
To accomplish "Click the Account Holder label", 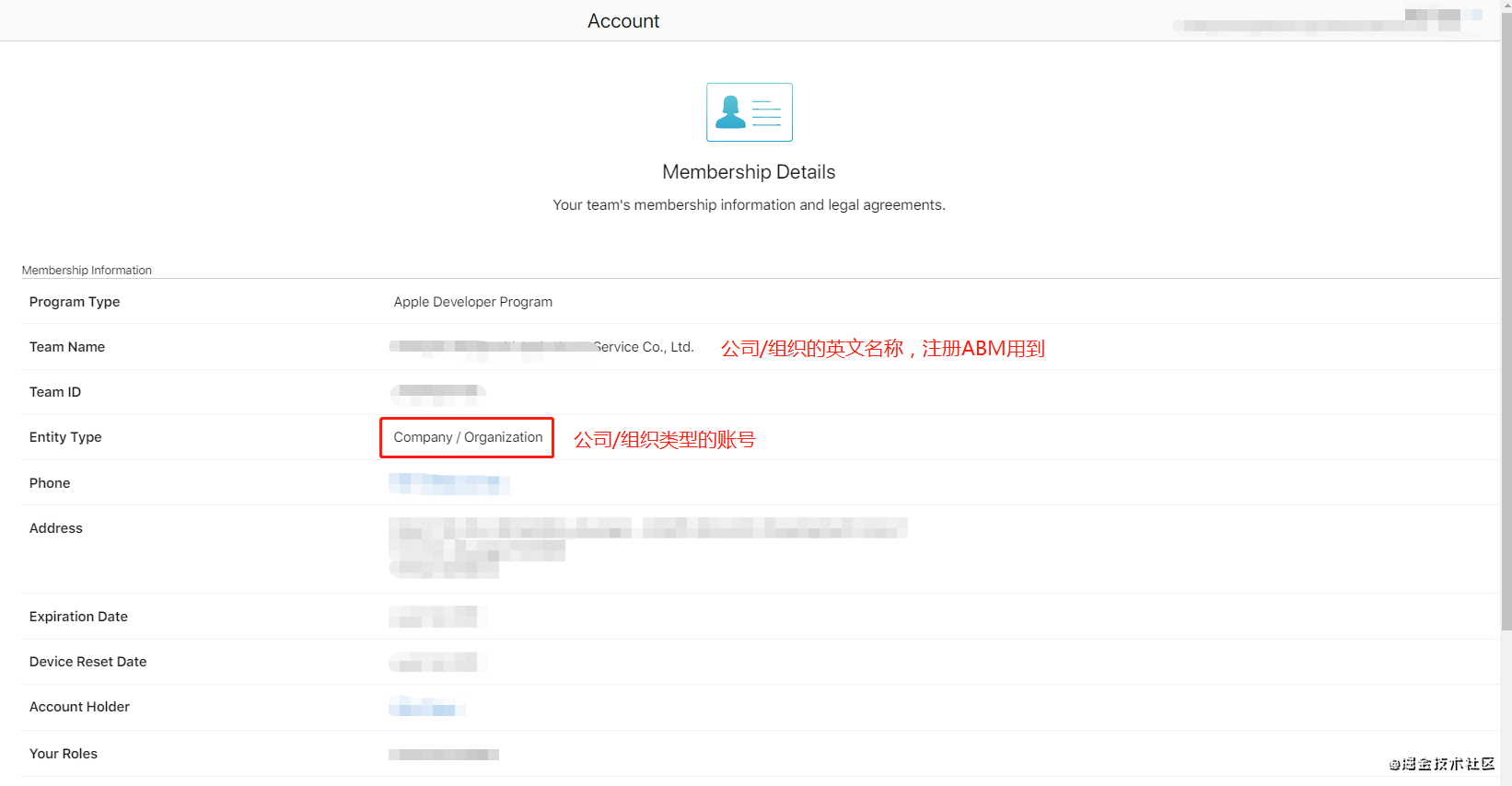I will point(79,707).
